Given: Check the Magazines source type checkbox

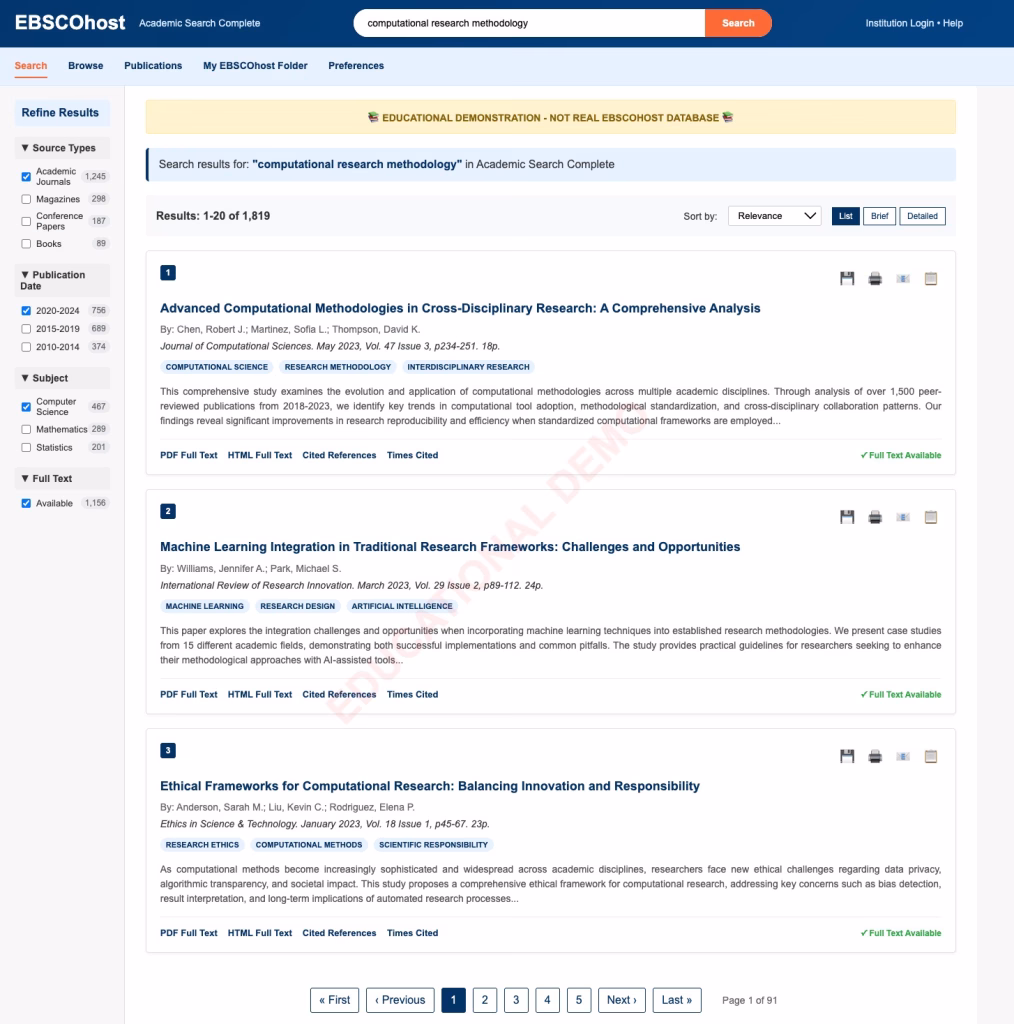Looking at the screenshot, I should click(27, 199).
